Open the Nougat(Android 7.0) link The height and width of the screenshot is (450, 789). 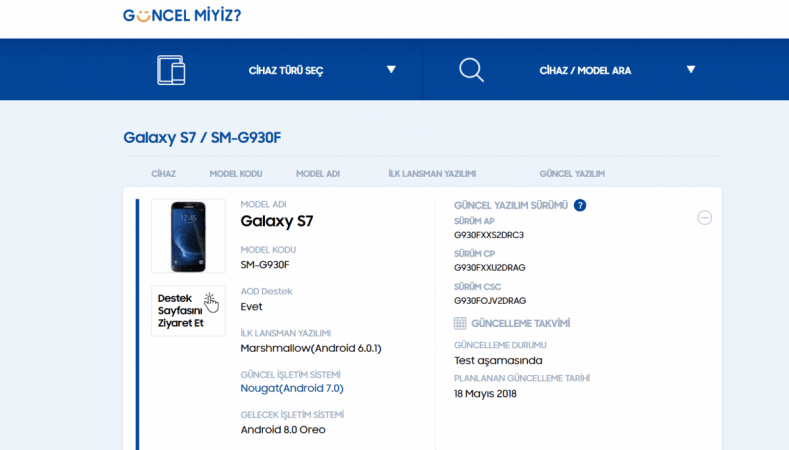click(x=292, y=388)
